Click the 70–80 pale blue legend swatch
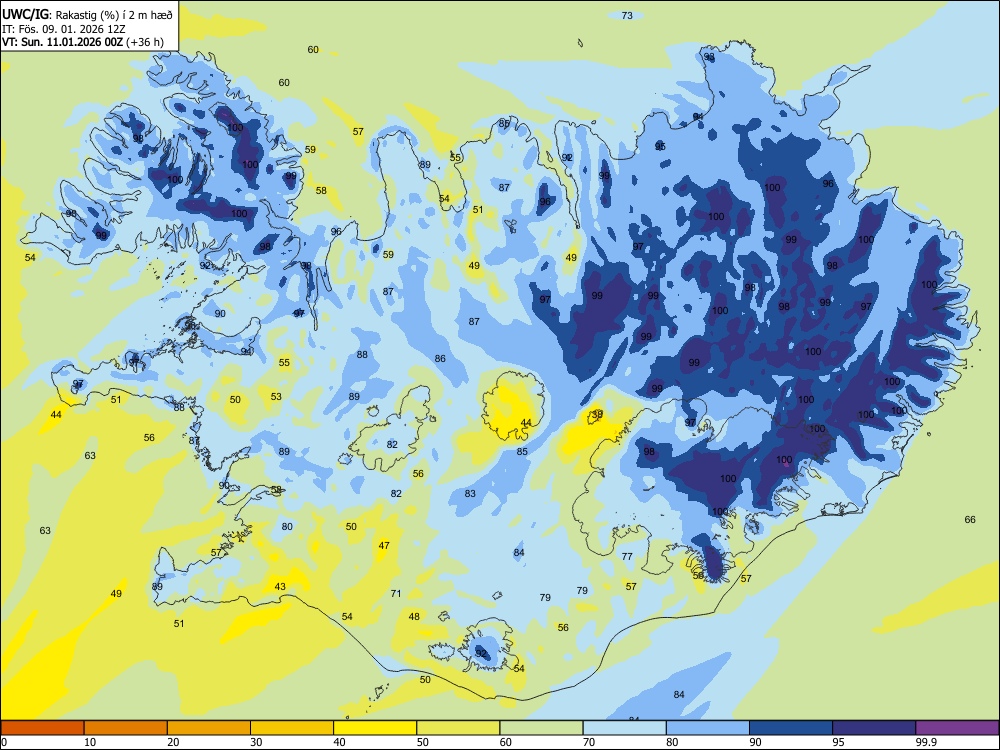The image size is (1000, 750). pyautogui.click(x=624, y=728)
